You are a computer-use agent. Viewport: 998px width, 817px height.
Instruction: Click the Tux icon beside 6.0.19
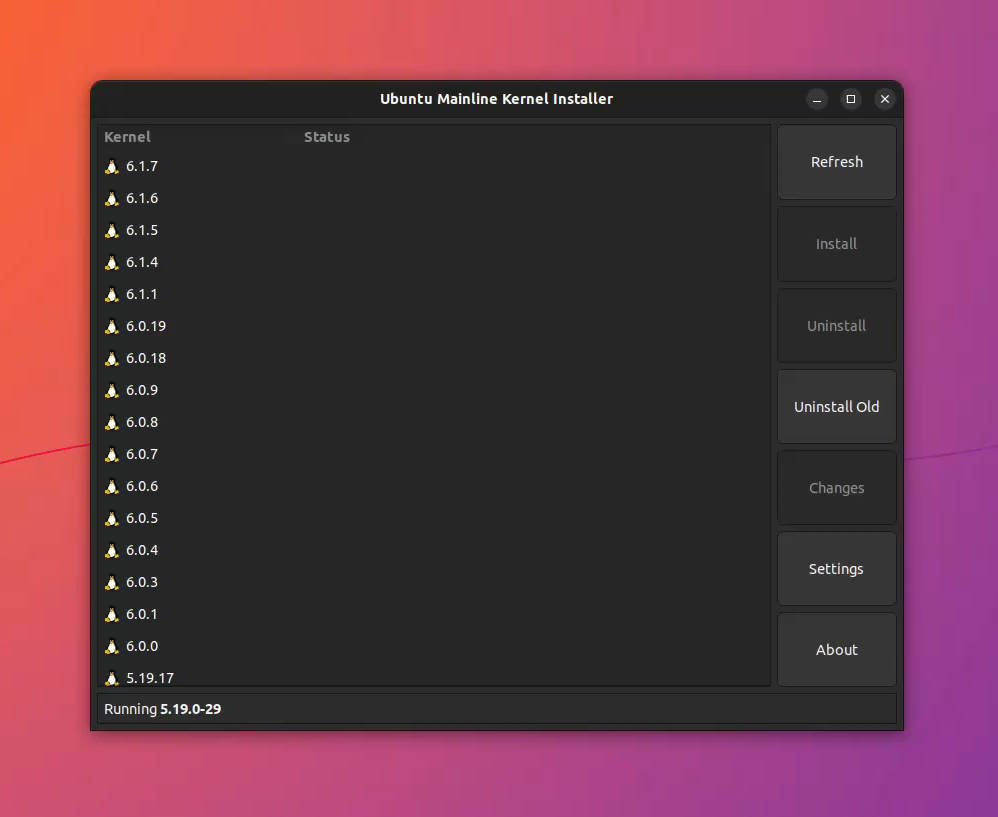(111, 326)
